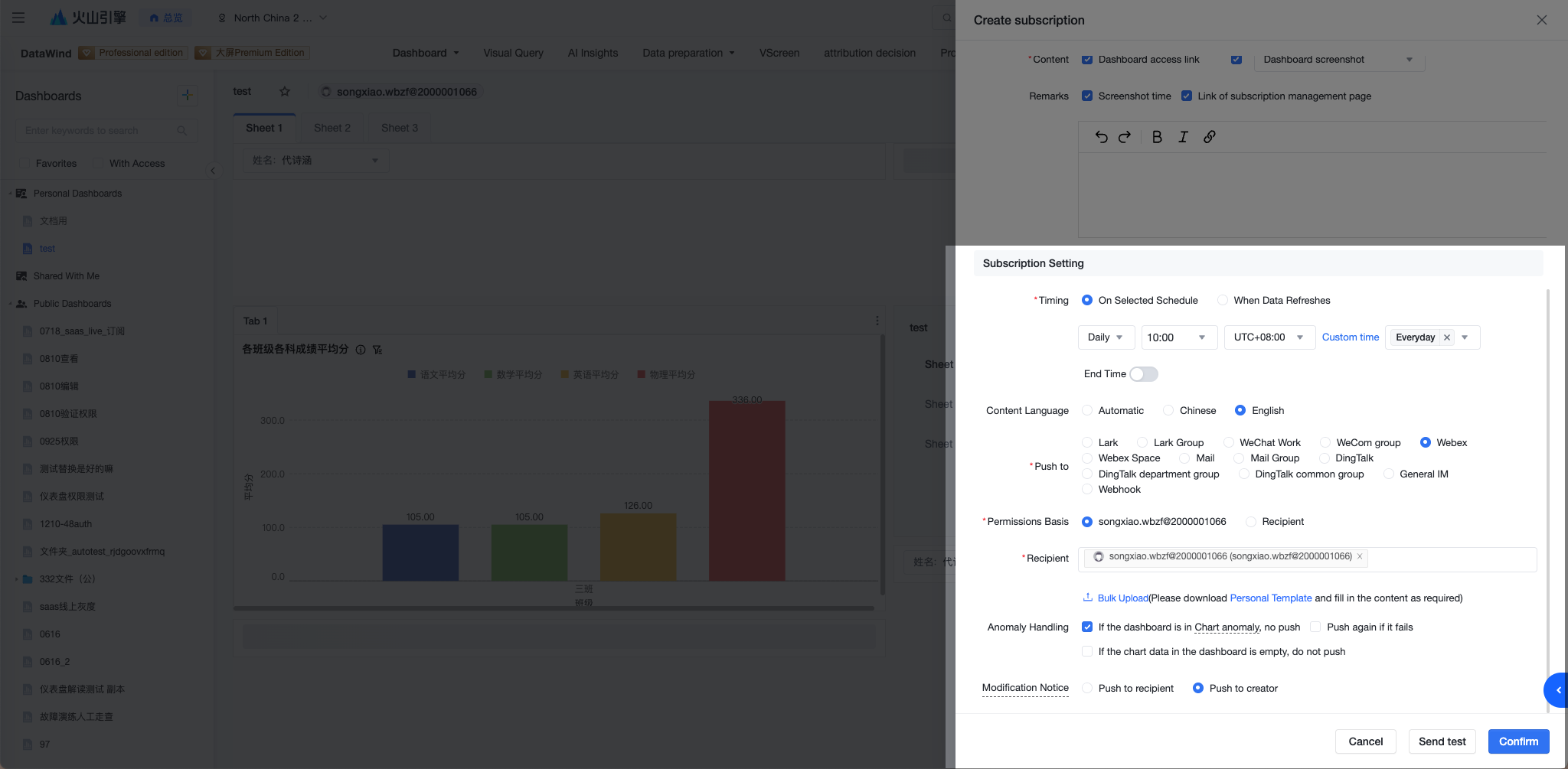
Task: Open the UTC+08:00 timezone dropdown
Action: [x=1269, y=337]
